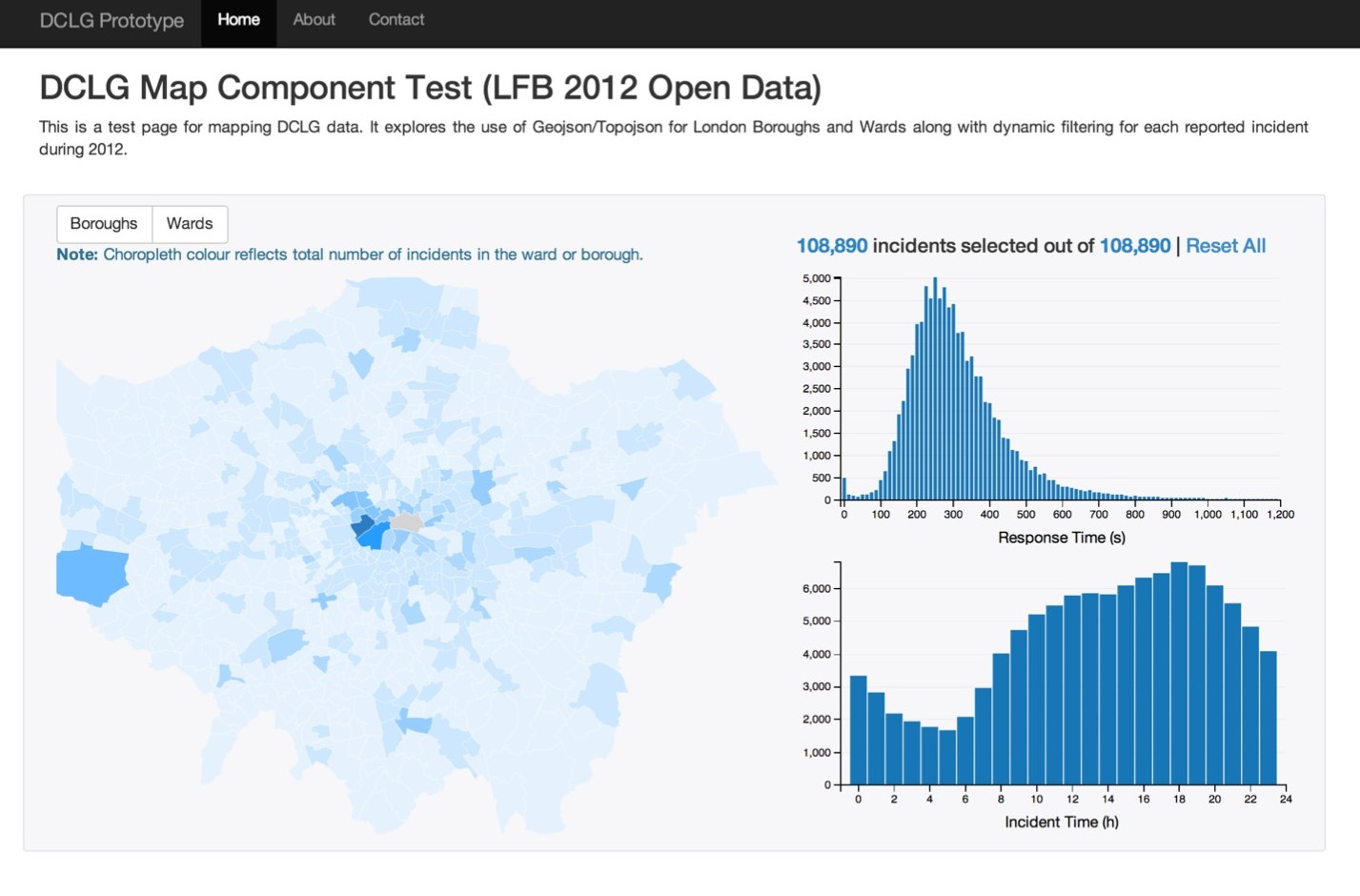Click the 24 tick label on incident time axis
The width and height of the screenshot is (1360, 896).
[1286, 799]
